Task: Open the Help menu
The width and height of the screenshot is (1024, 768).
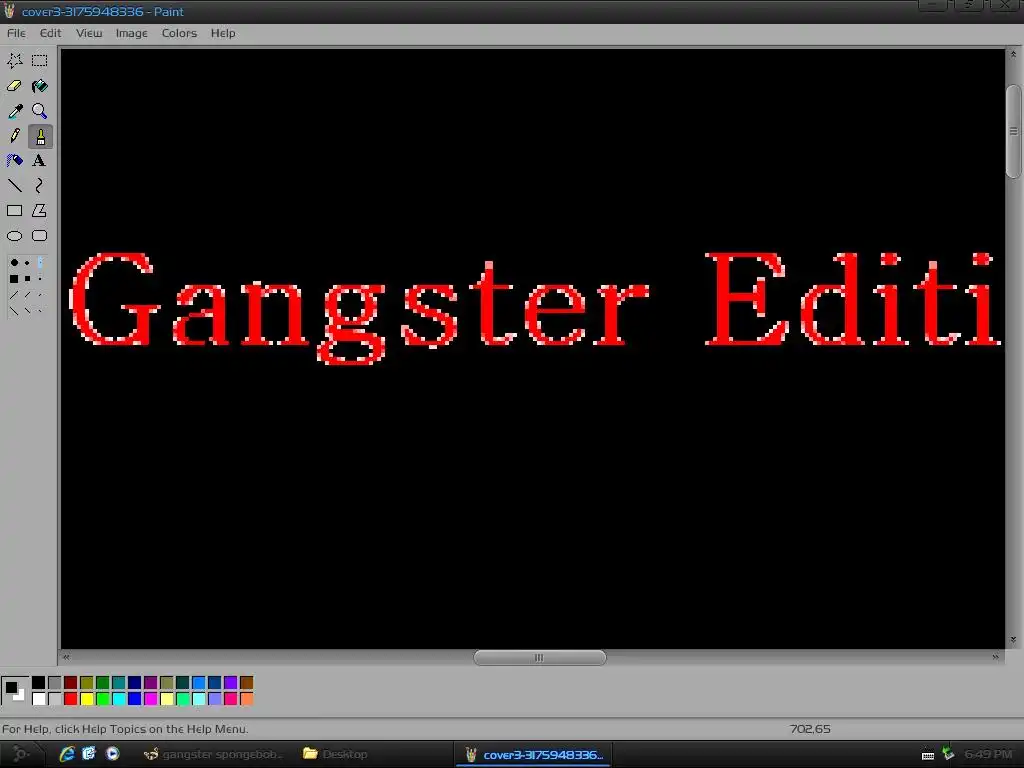Action: pos(223,33)
